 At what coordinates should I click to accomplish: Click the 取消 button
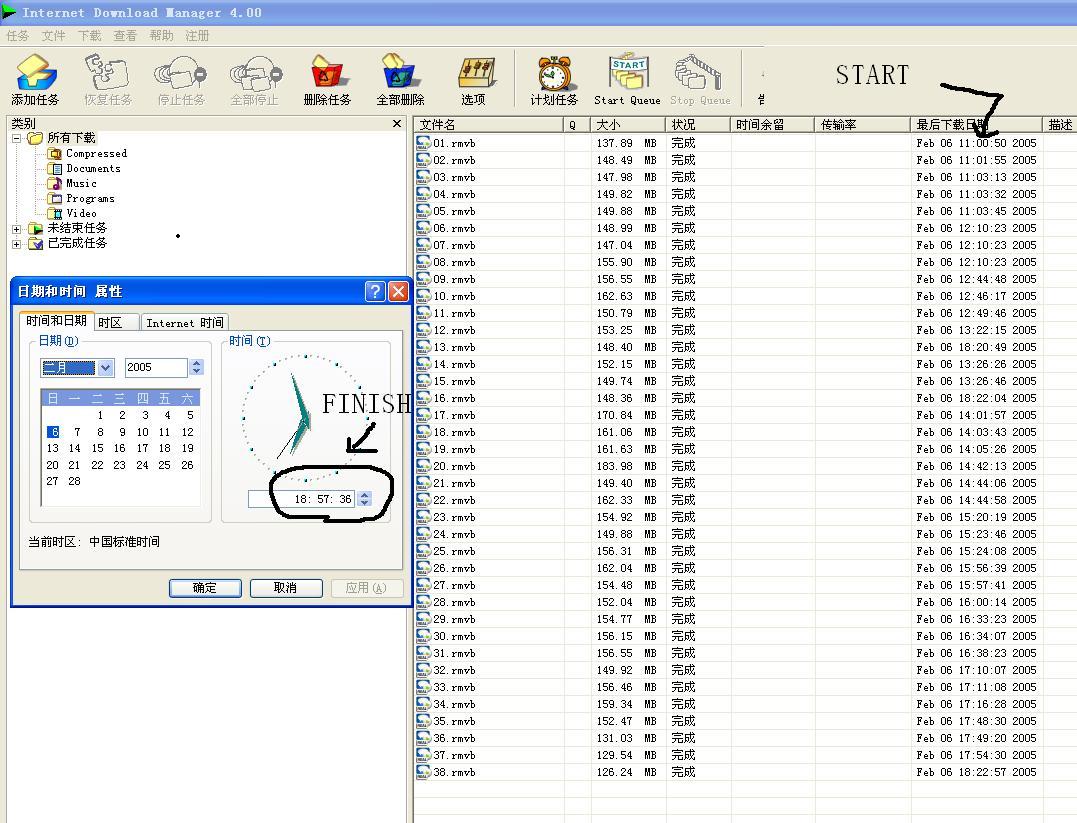286,588
